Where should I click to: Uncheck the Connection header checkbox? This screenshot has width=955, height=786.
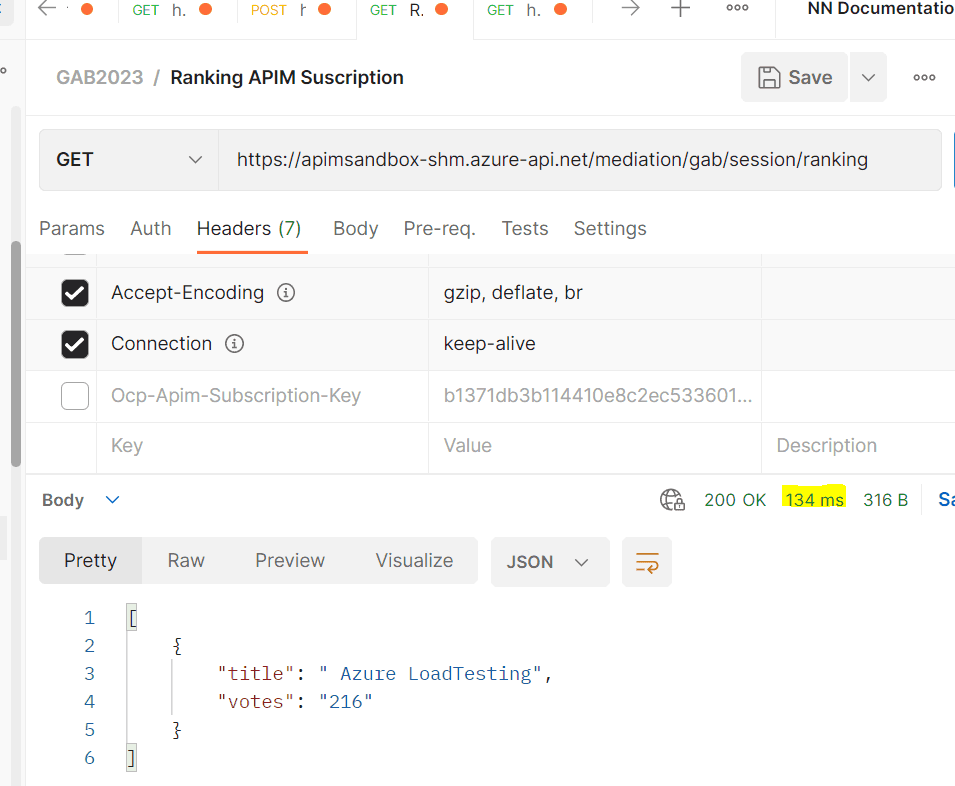(75, 345)
